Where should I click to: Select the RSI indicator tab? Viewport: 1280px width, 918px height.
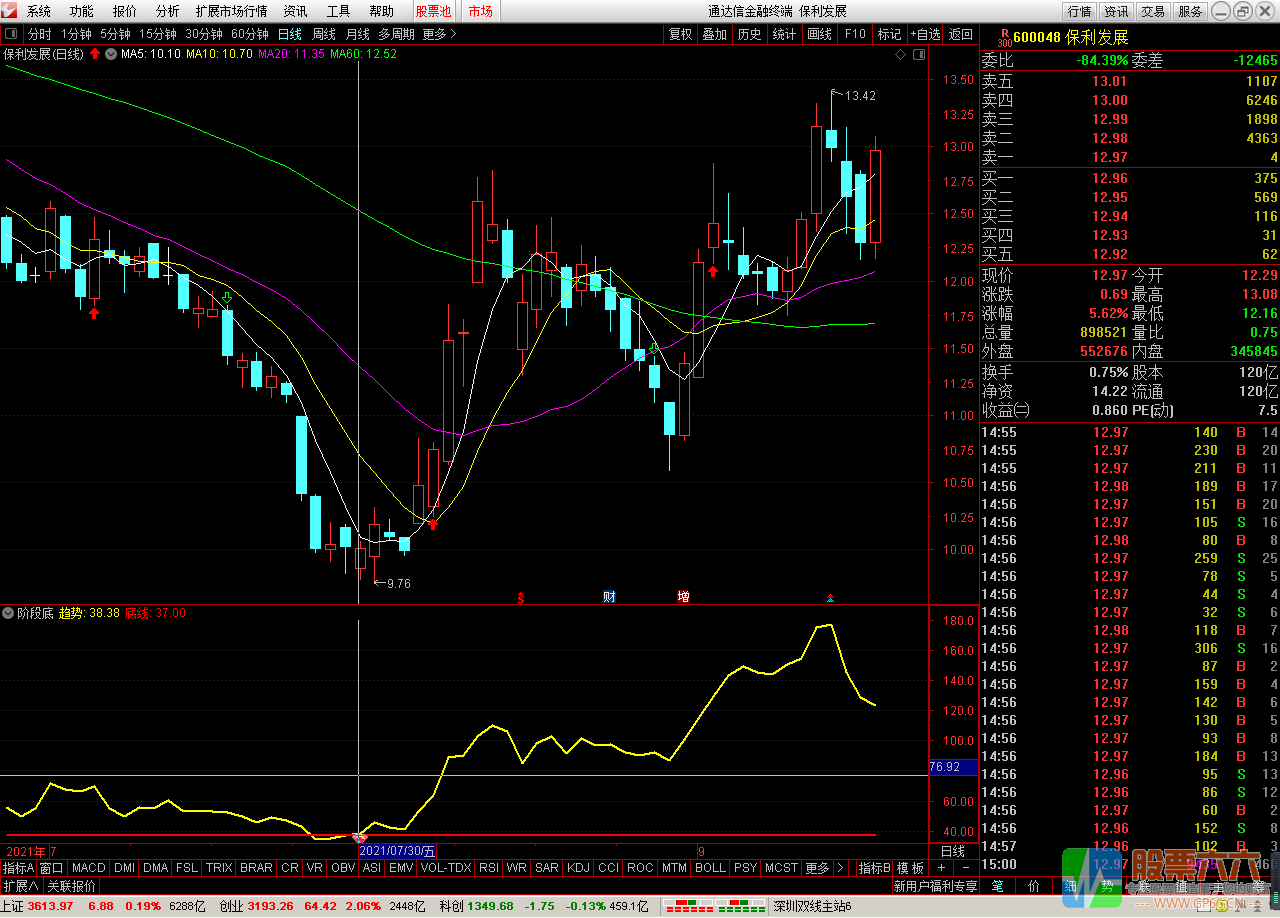pyautogui.click(x=489, y=868)
